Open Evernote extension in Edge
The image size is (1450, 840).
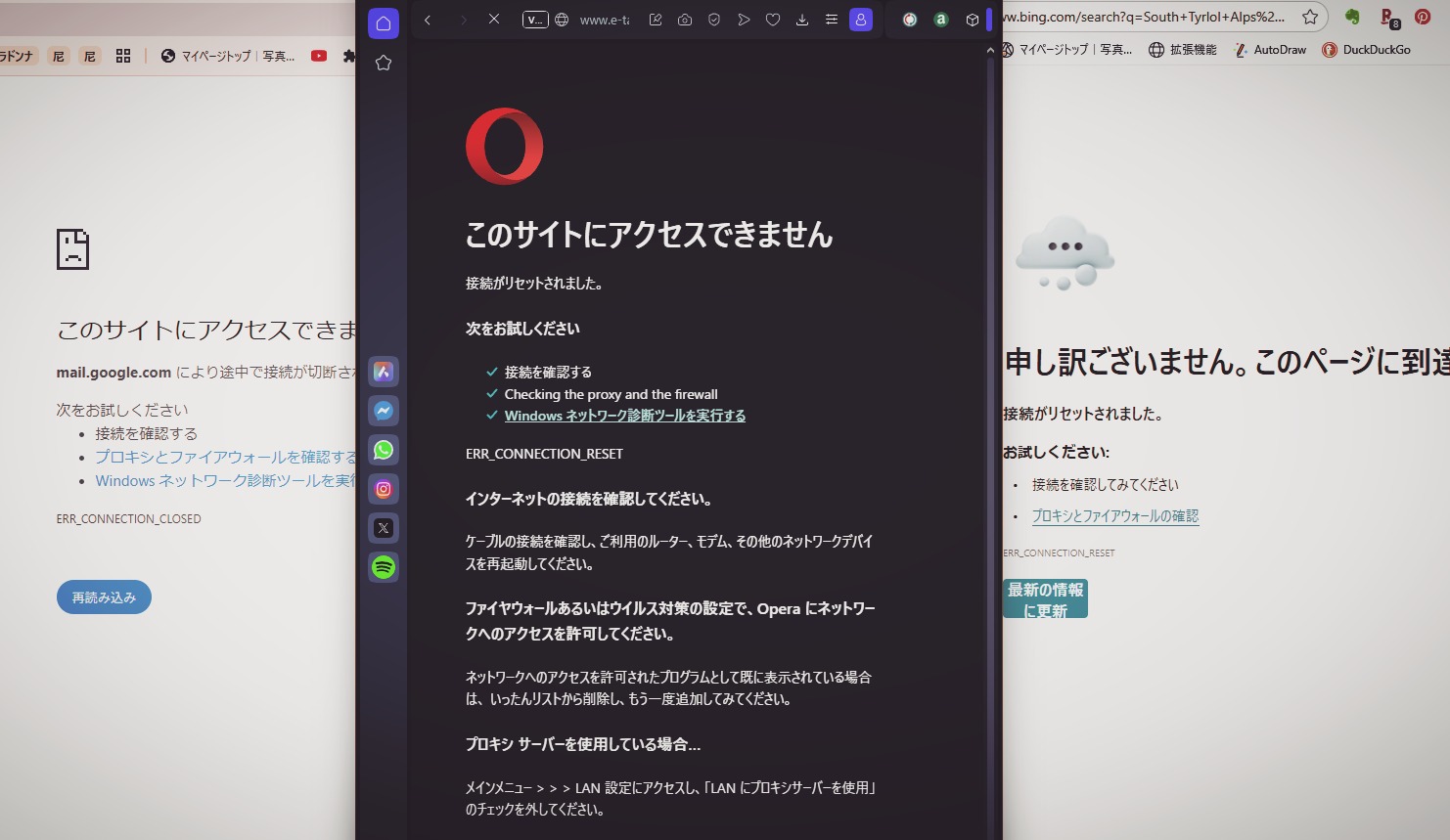pos(1352,17)
